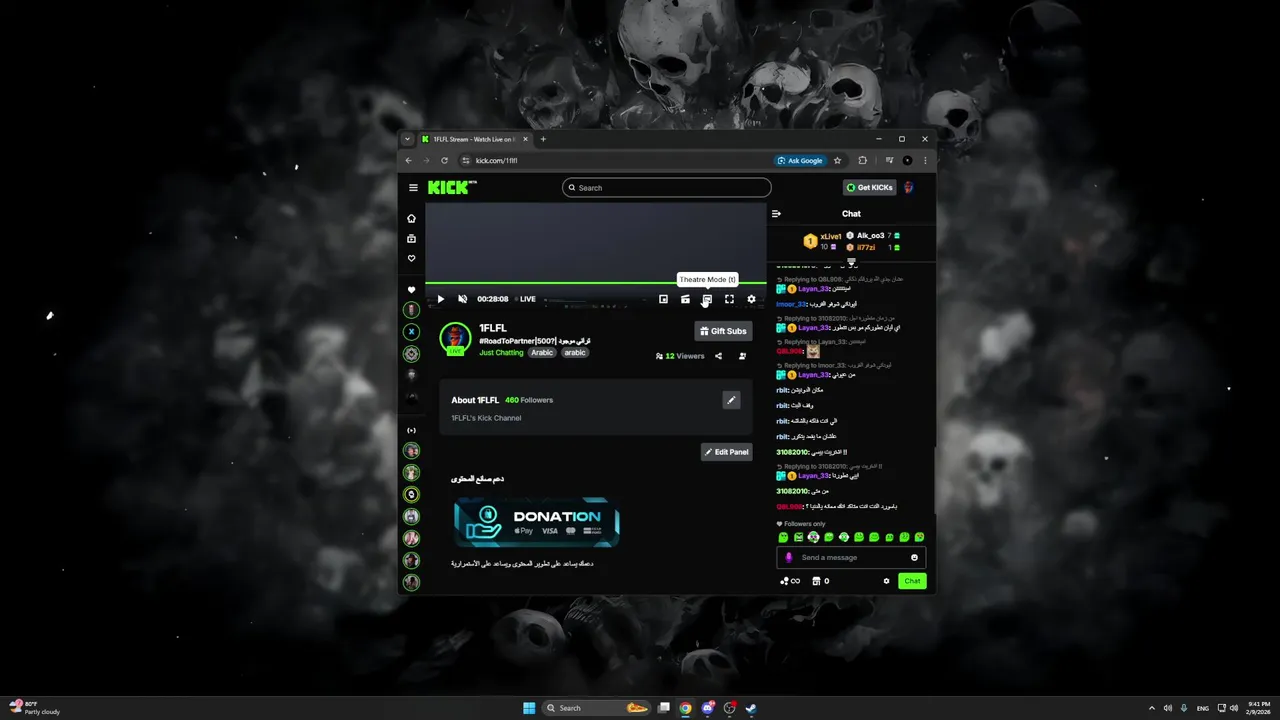
Task: Go back in browser history
Action: click(x=408, y=160)
